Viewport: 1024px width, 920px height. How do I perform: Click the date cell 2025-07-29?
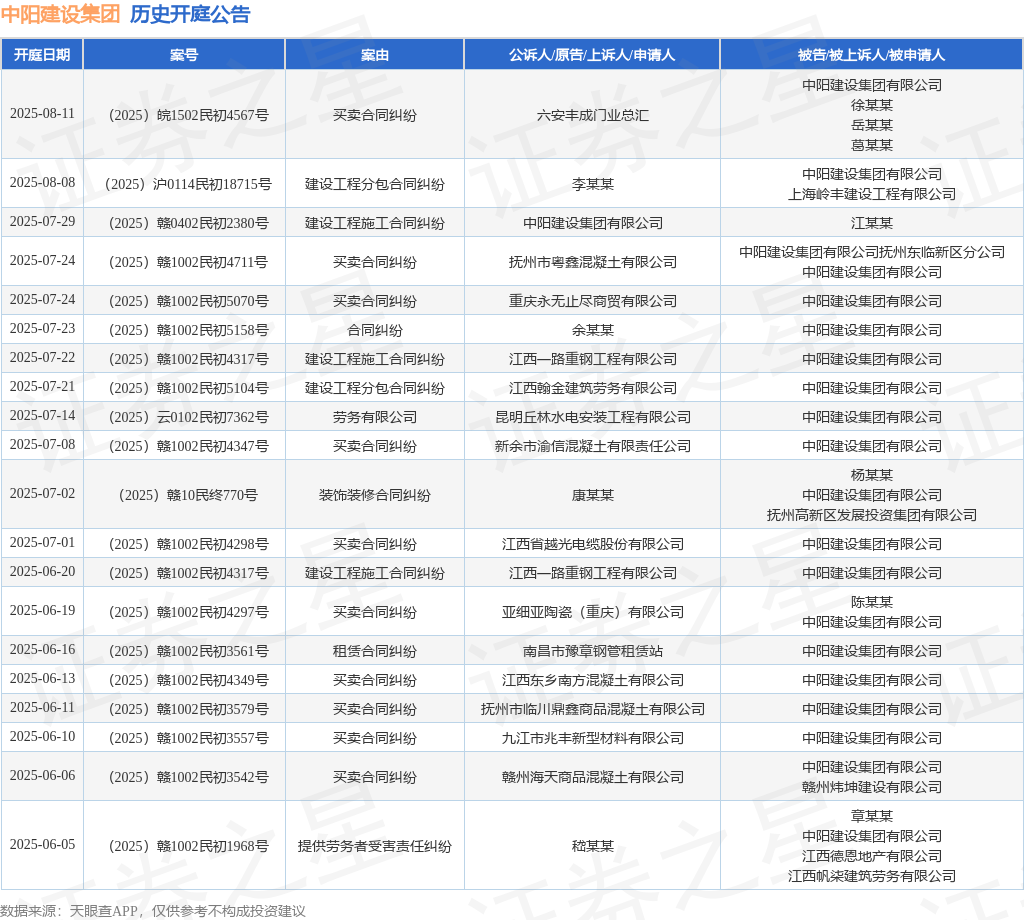pyautogui.click(x=42, y=222)
